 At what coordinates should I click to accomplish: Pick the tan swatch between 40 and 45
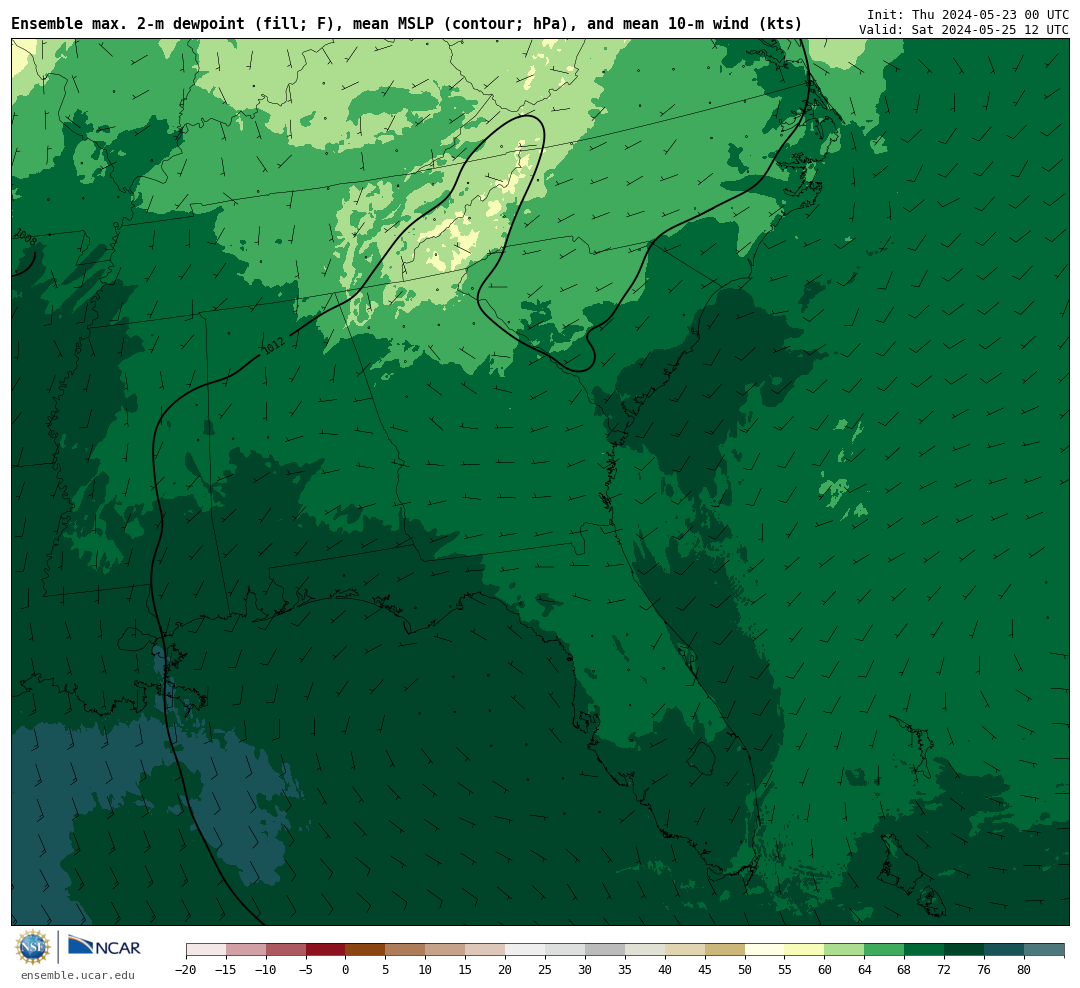[x=685, y=950]
